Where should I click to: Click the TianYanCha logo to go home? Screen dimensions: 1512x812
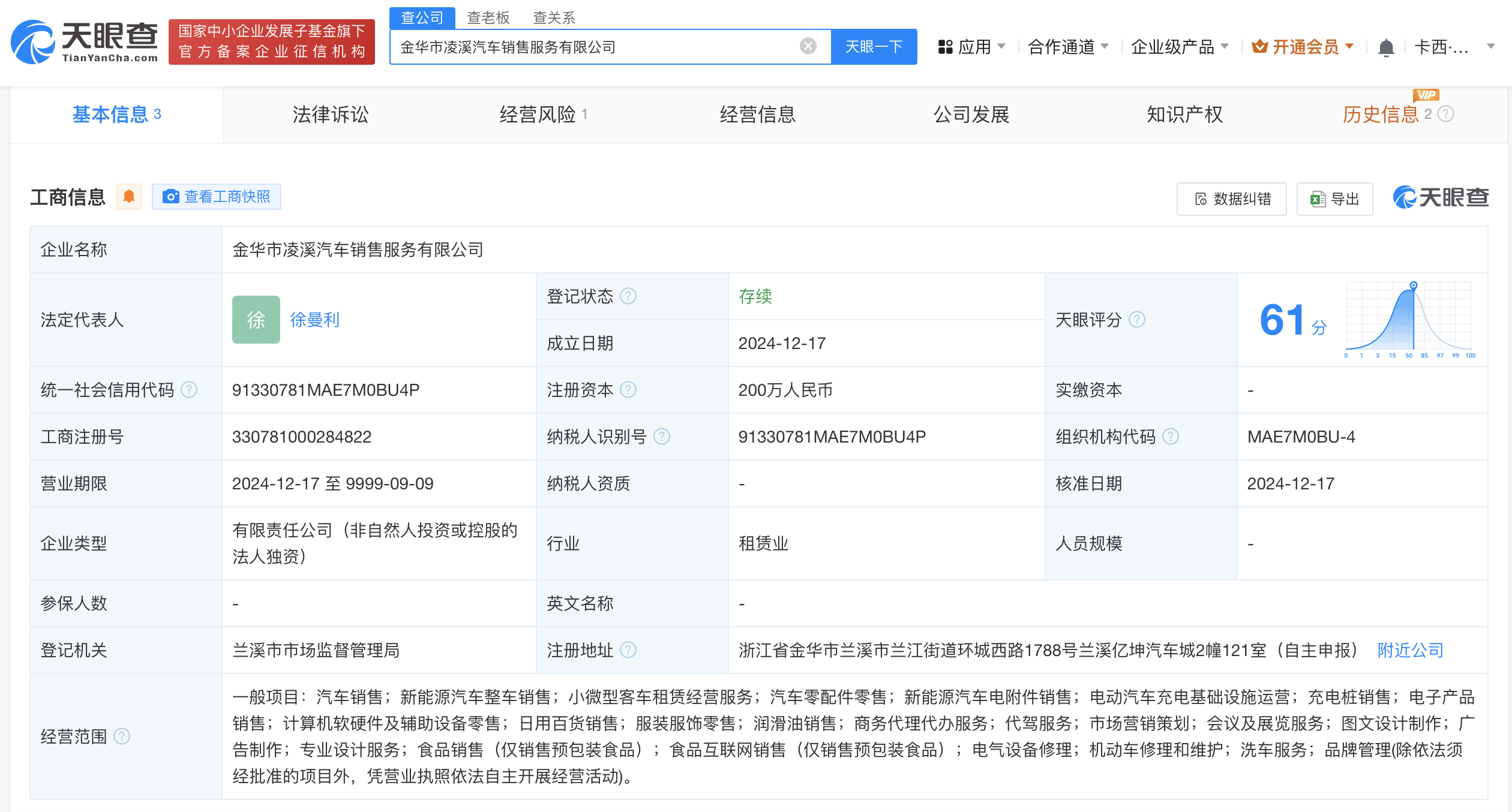click(85, 41)
